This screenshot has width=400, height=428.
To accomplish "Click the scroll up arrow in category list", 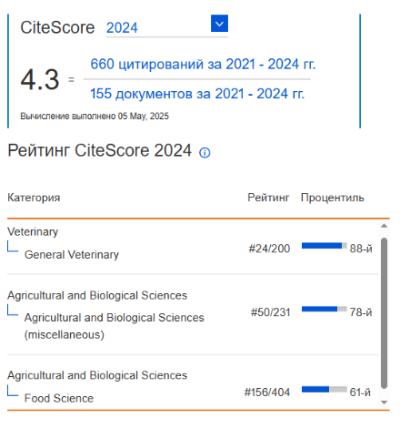I will pos(384,226).
